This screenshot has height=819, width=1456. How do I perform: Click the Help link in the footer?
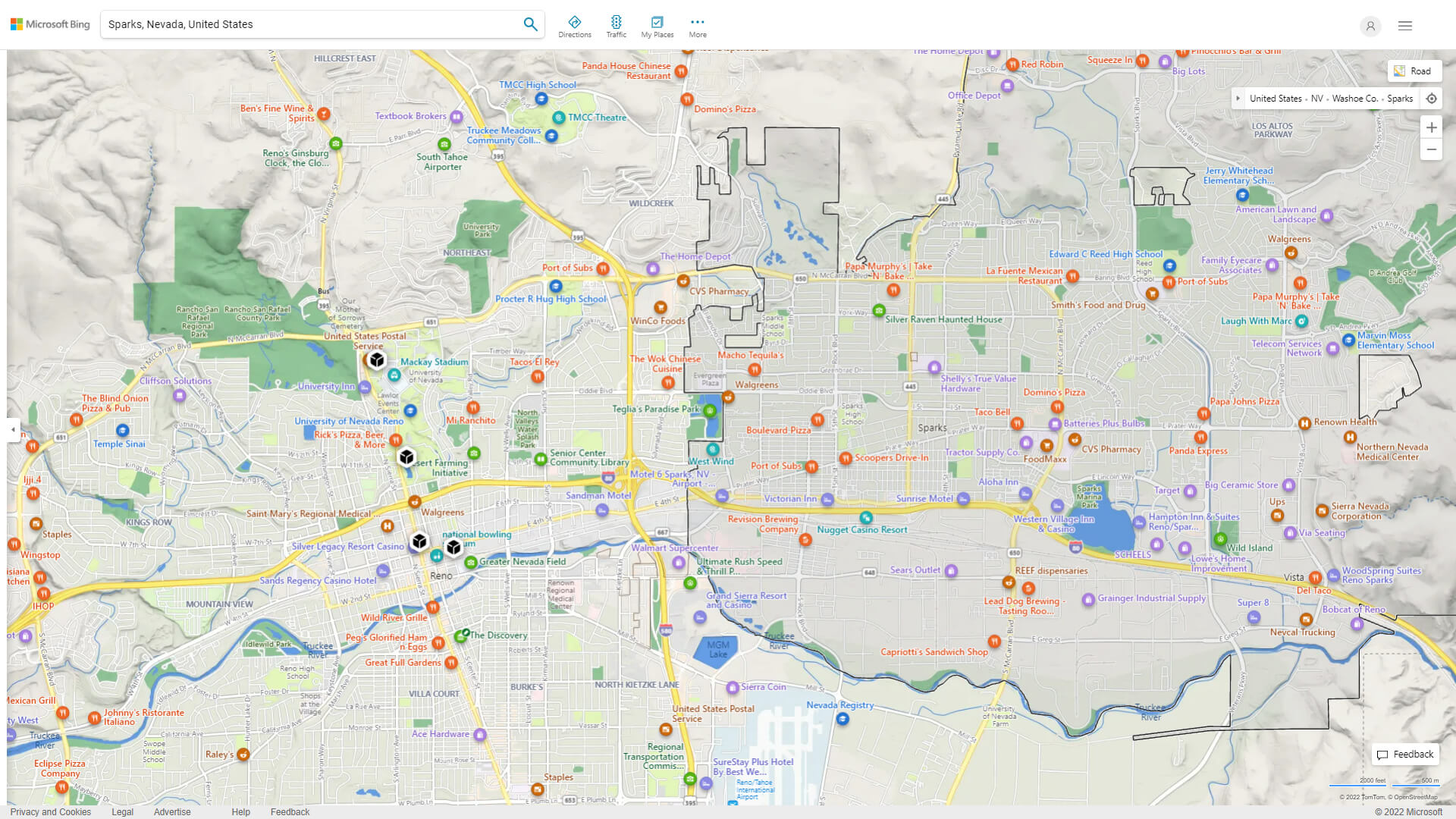tap(240, 811)
